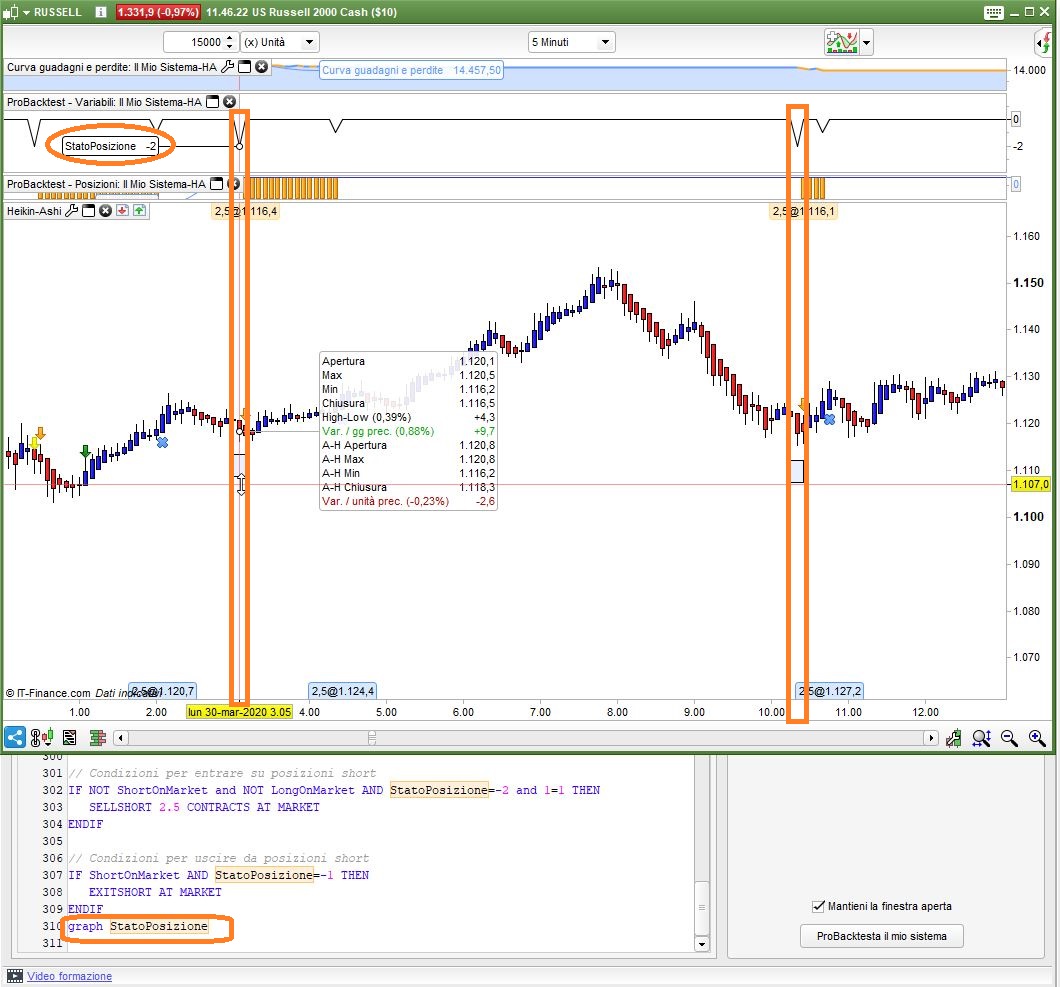This screenshot has height=987, width=1060.
Task: Increase quantity using the stepper up arrow
Action: coord(230,38)
